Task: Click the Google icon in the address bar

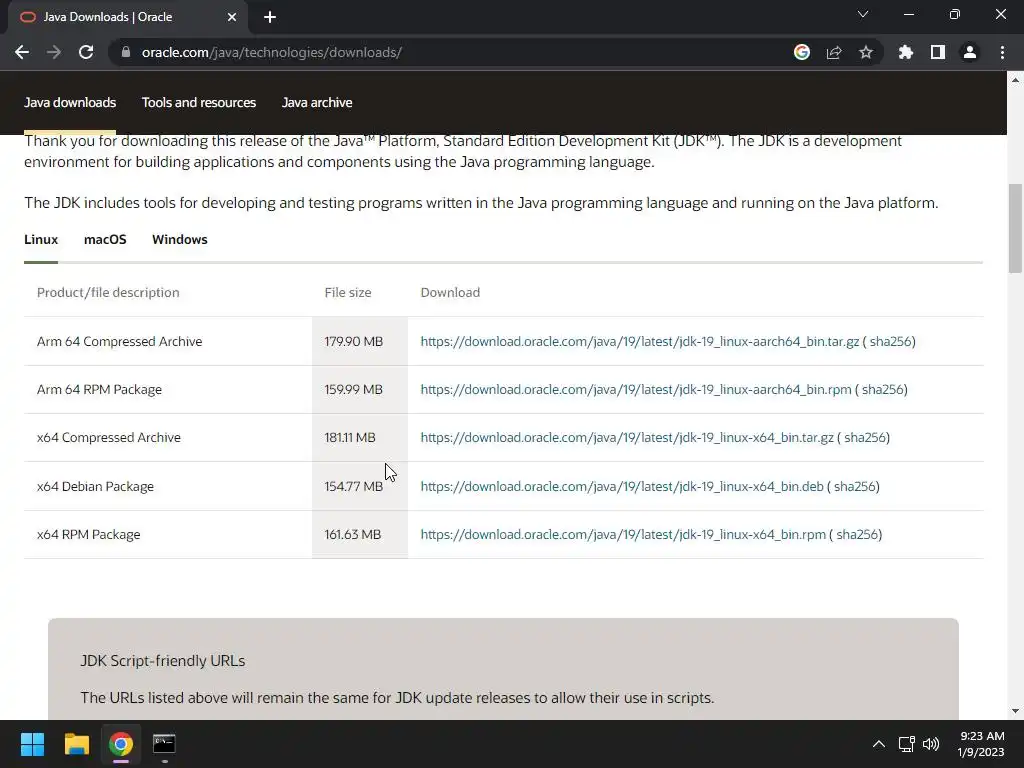Action: tap(802, 52)
